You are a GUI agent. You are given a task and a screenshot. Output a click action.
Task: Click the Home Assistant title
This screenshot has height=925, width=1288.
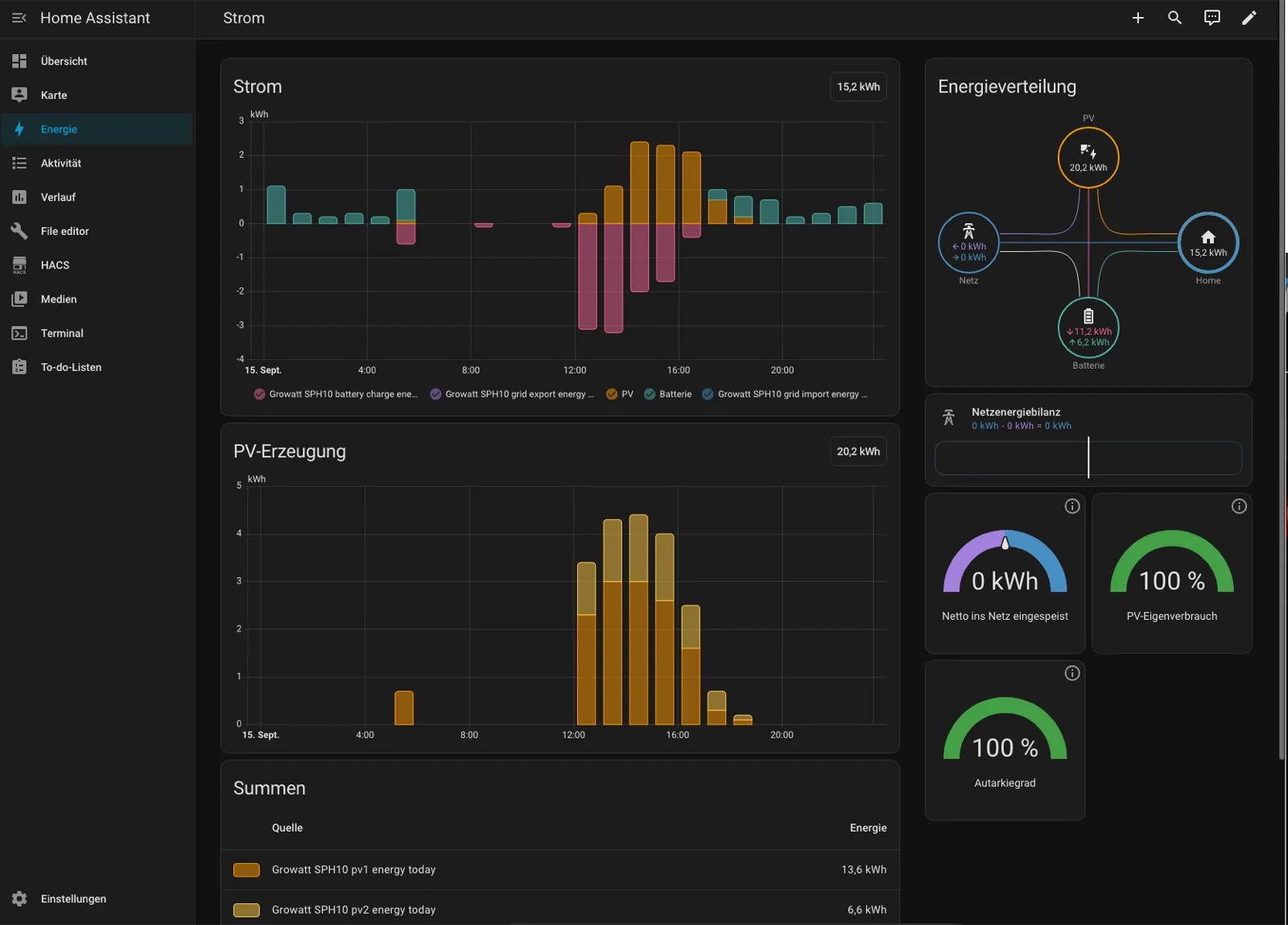pyautogui.click(x=95, y=18)
